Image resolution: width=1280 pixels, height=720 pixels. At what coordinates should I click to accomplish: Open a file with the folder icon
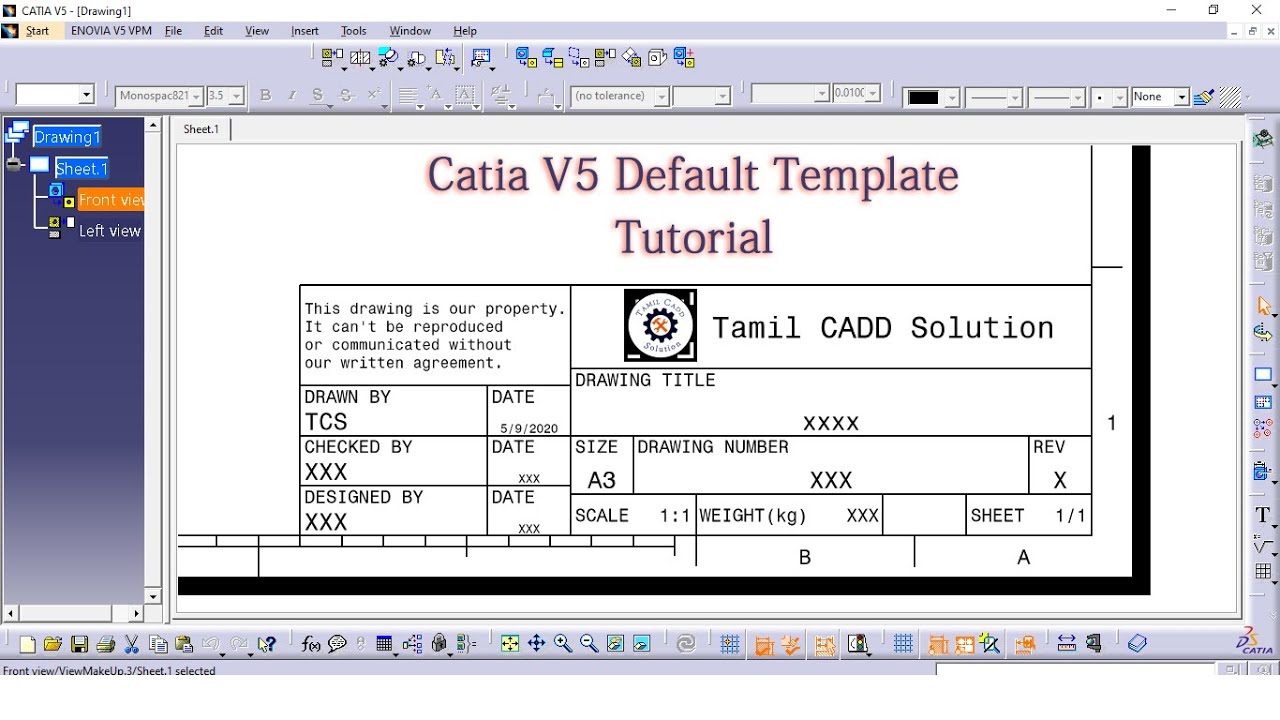(x=53, y=644)
